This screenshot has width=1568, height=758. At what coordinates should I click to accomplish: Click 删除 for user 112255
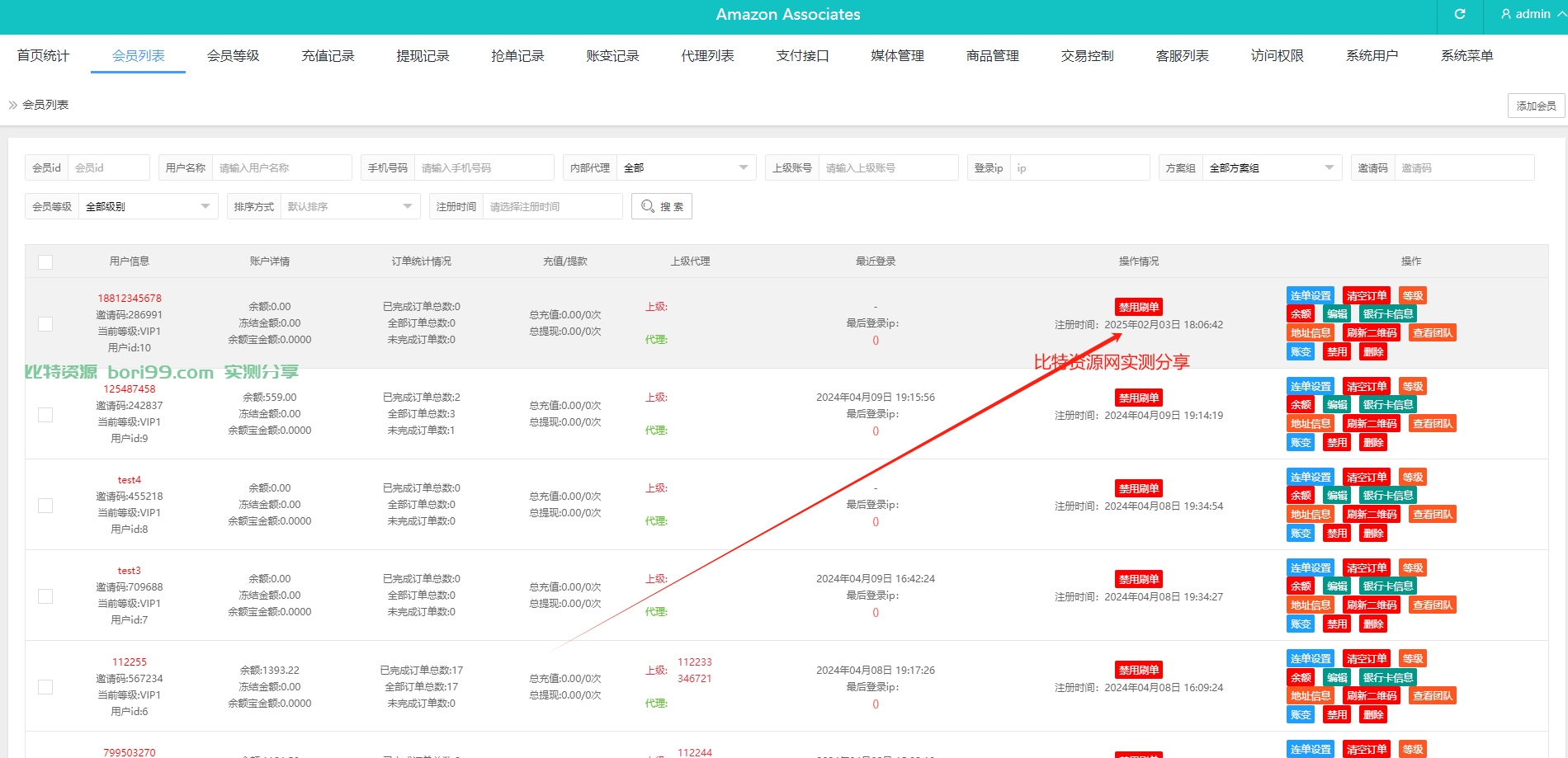pyautogui.click(x=1373, y=714)
